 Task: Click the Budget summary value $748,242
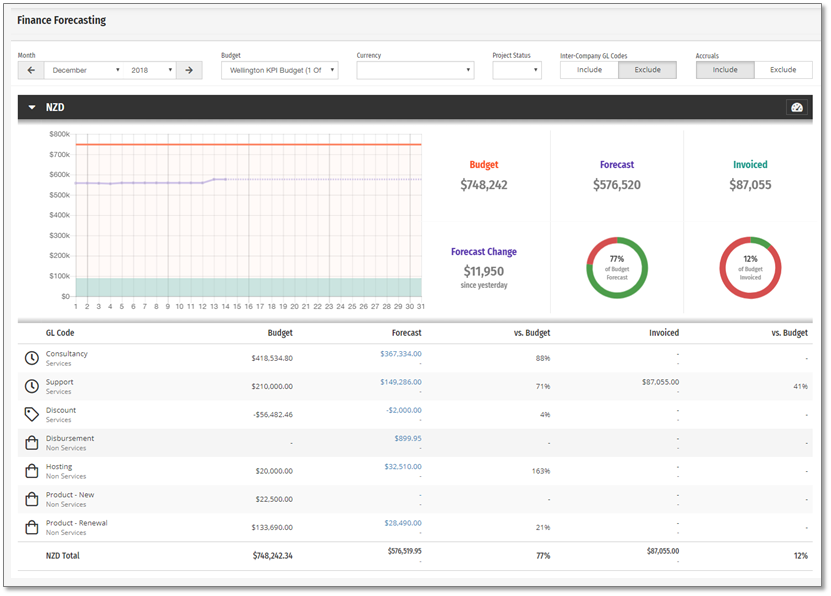tap(484, 185)
